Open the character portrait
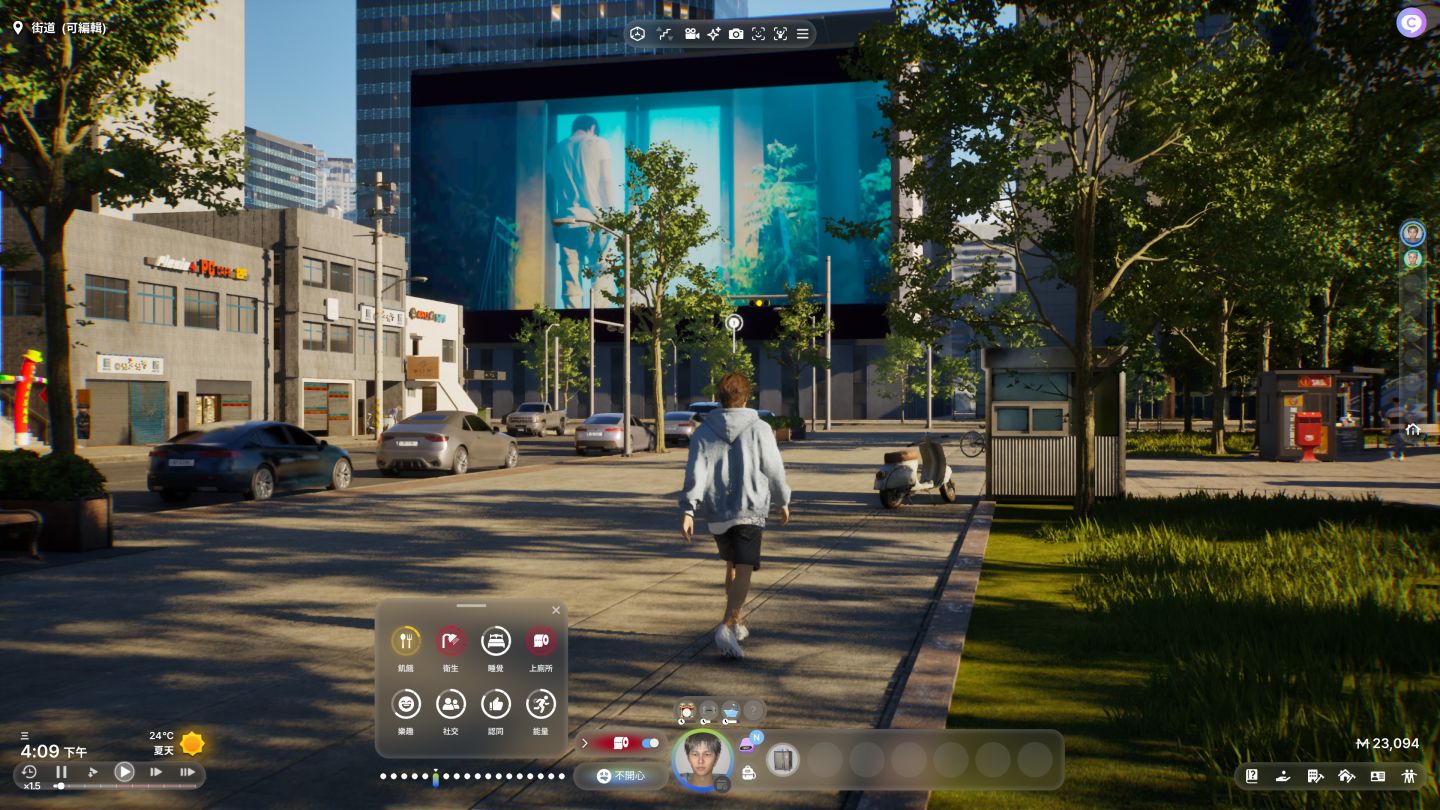Screen dimensions: 1440x810 tap(701, 760)
